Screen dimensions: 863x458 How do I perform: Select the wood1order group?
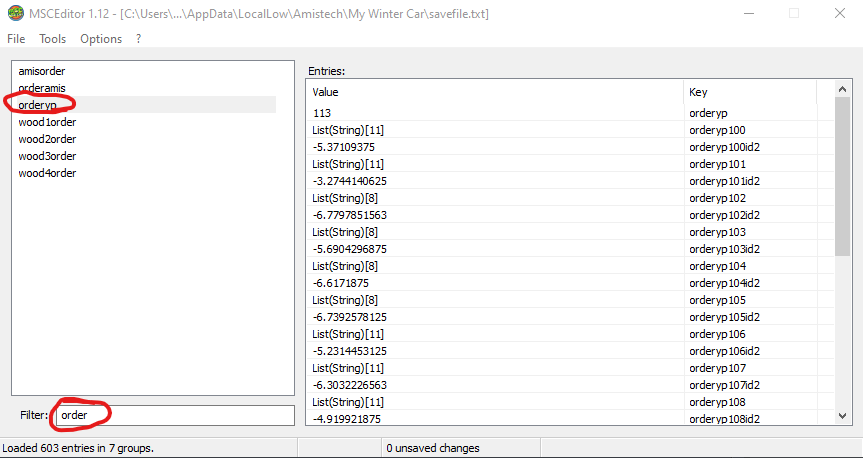pyautogui.click(x=47, y=122)
